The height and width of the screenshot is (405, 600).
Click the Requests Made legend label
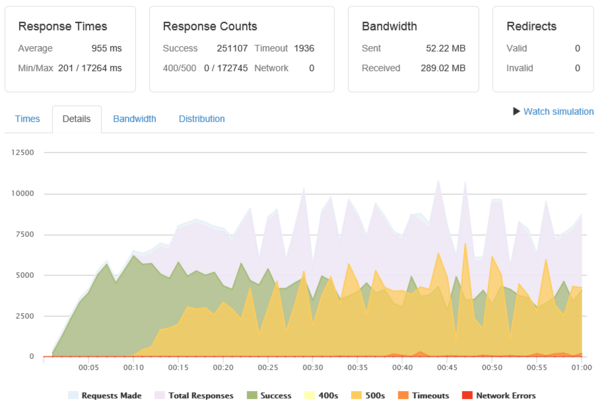pyautogui.click(x=111, y=396)
